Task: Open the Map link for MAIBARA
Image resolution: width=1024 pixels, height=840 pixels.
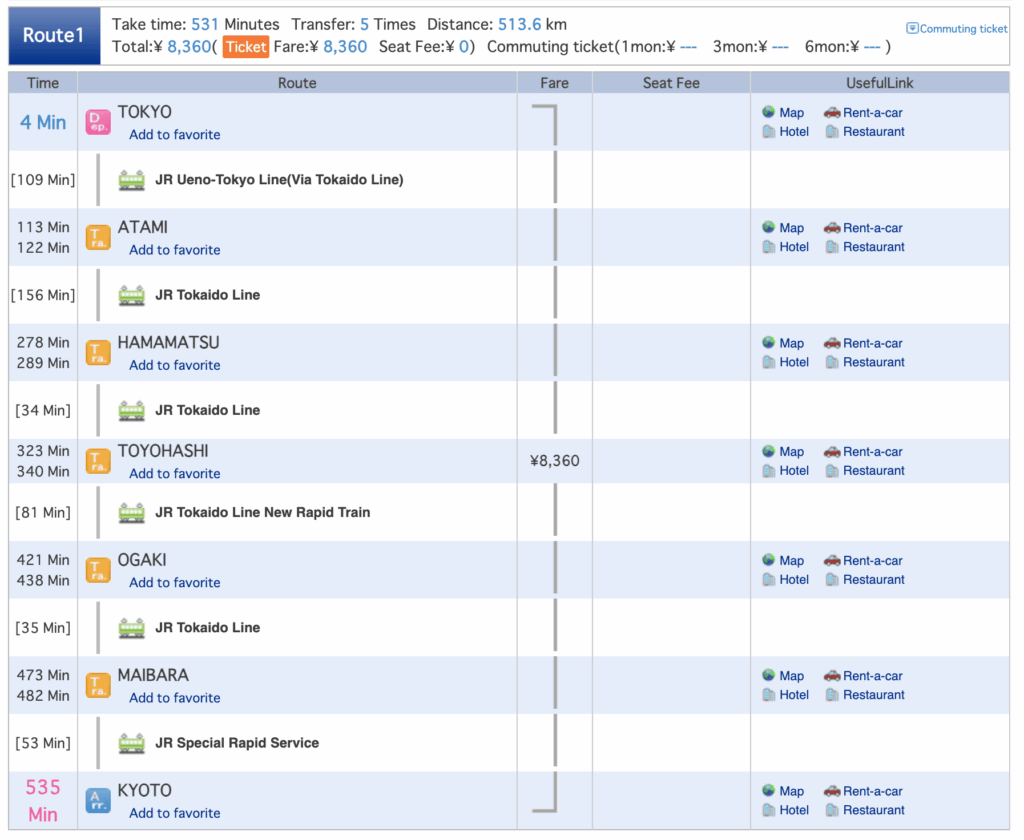Action: point(791,676)
